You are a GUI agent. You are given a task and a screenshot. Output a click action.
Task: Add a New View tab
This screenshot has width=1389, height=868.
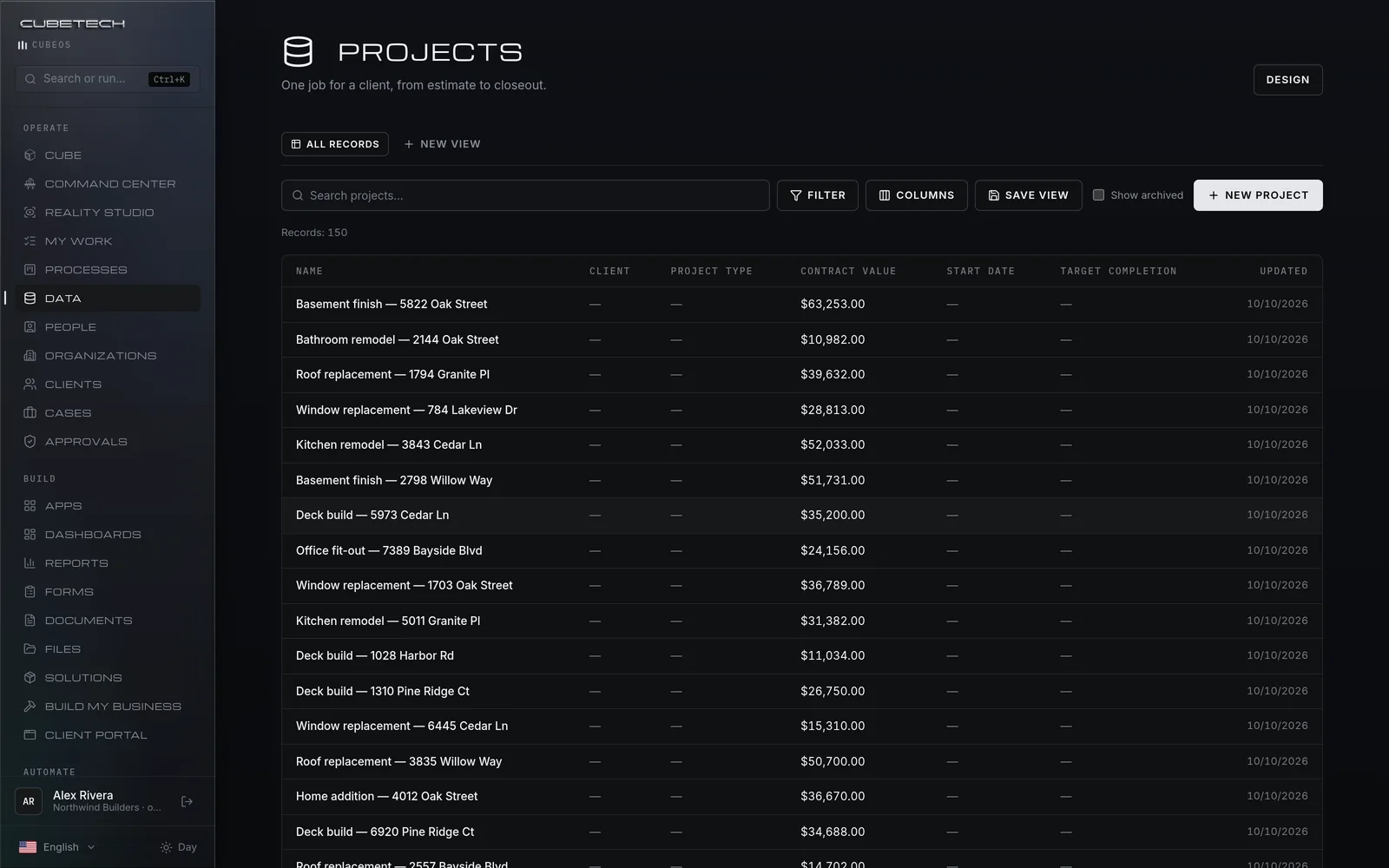[443, 144]
